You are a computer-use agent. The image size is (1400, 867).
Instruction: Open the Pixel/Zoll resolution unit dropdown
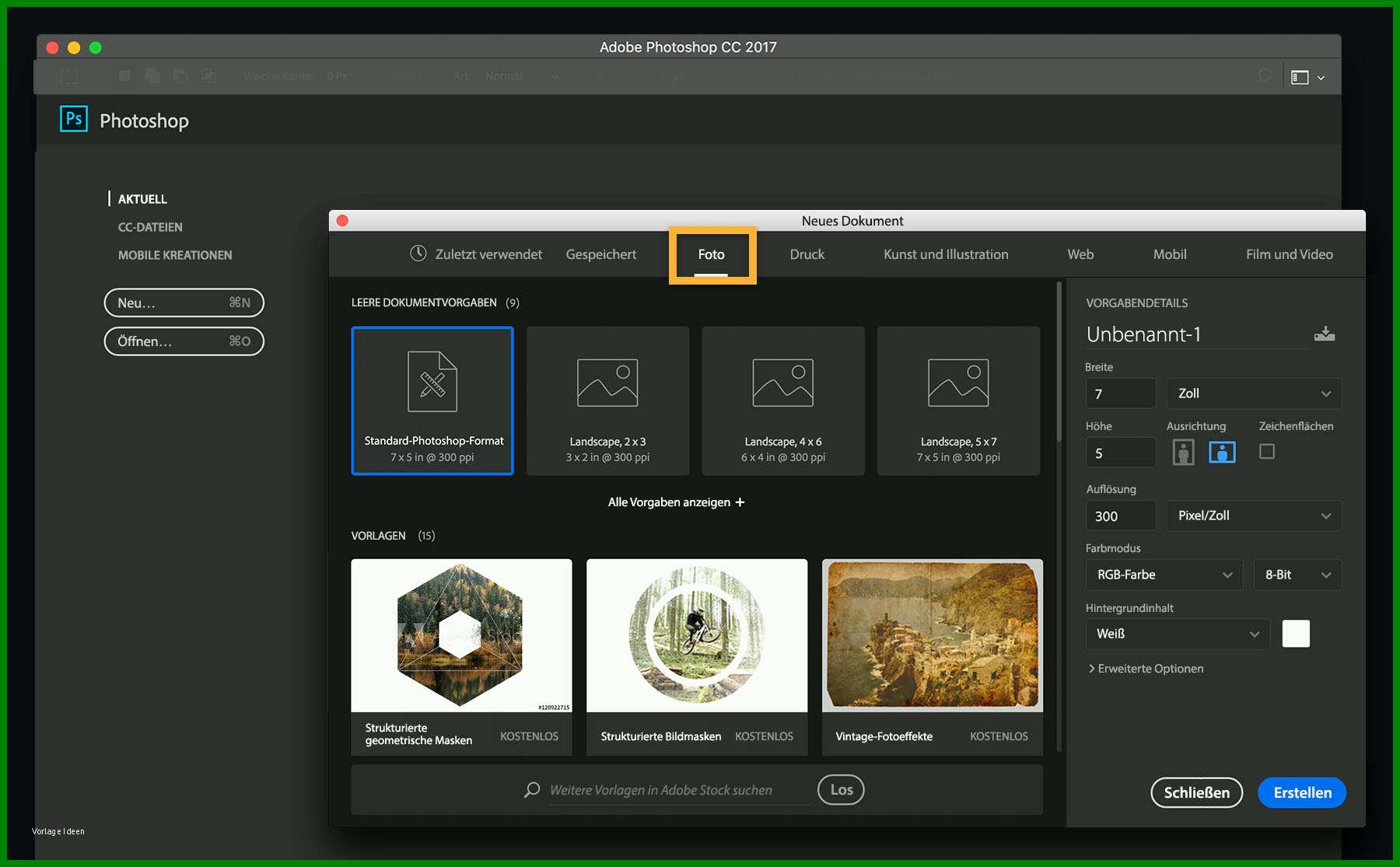click(1254, 516)
